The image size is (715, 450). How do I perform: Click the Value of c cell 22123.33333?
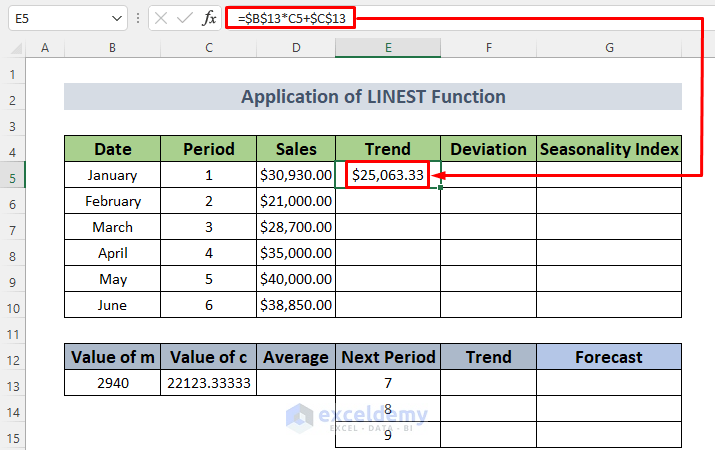(x=209, y=383)
